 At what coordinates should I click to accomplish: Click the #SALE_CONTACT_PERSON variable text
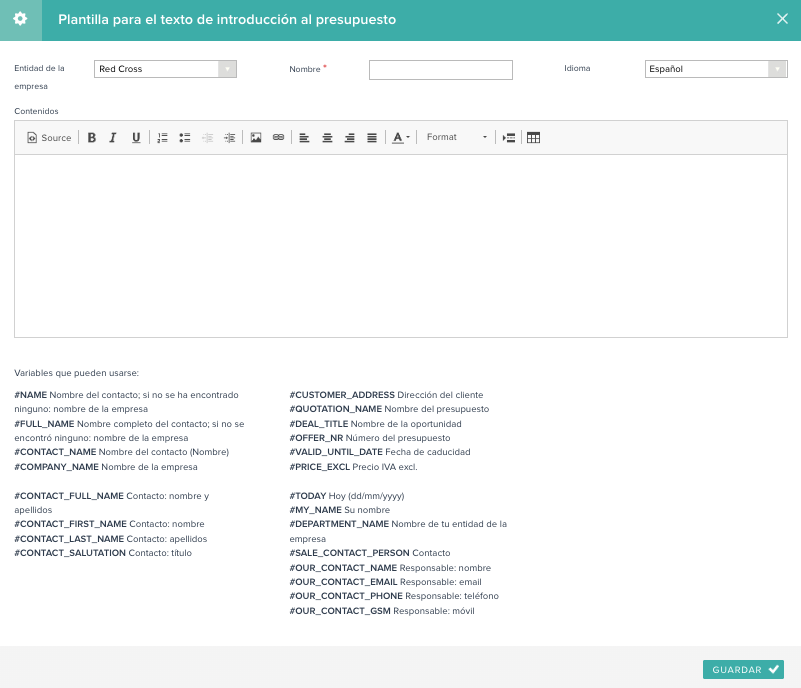click(x=349, y=553)
